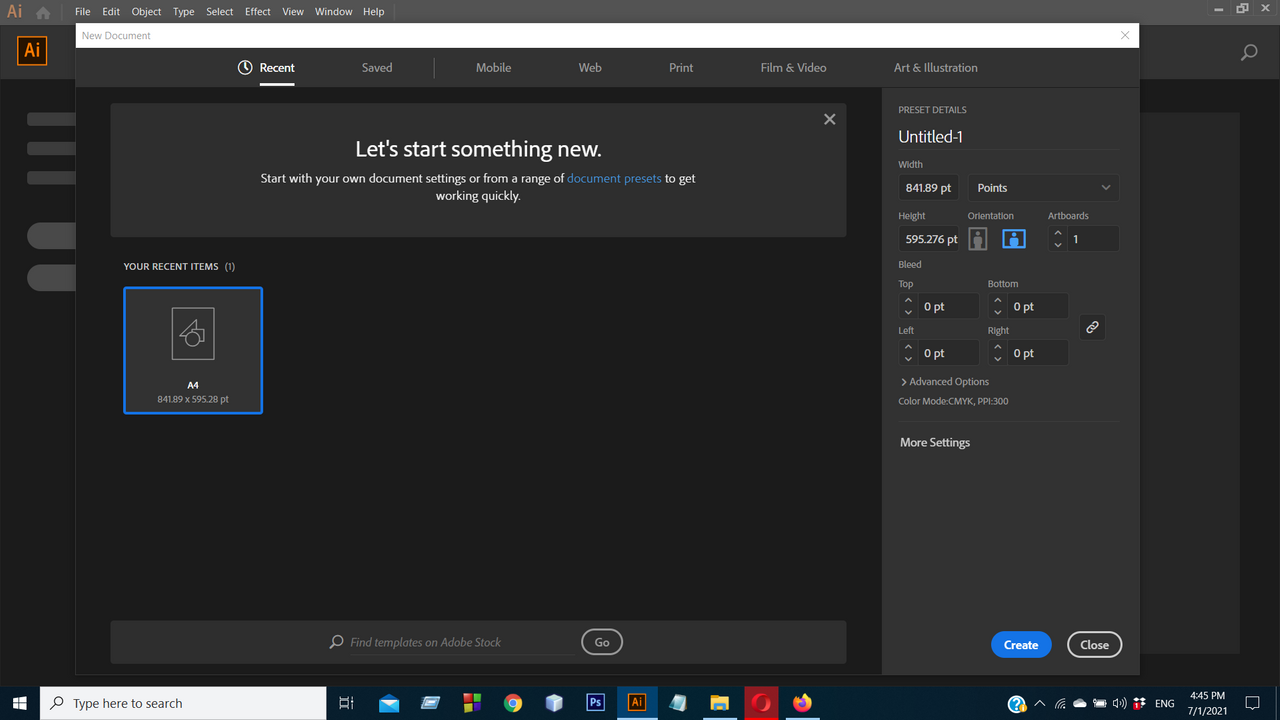The image size is (1280, 720).
Task: Open the File menu
Action: pos(83,12)
